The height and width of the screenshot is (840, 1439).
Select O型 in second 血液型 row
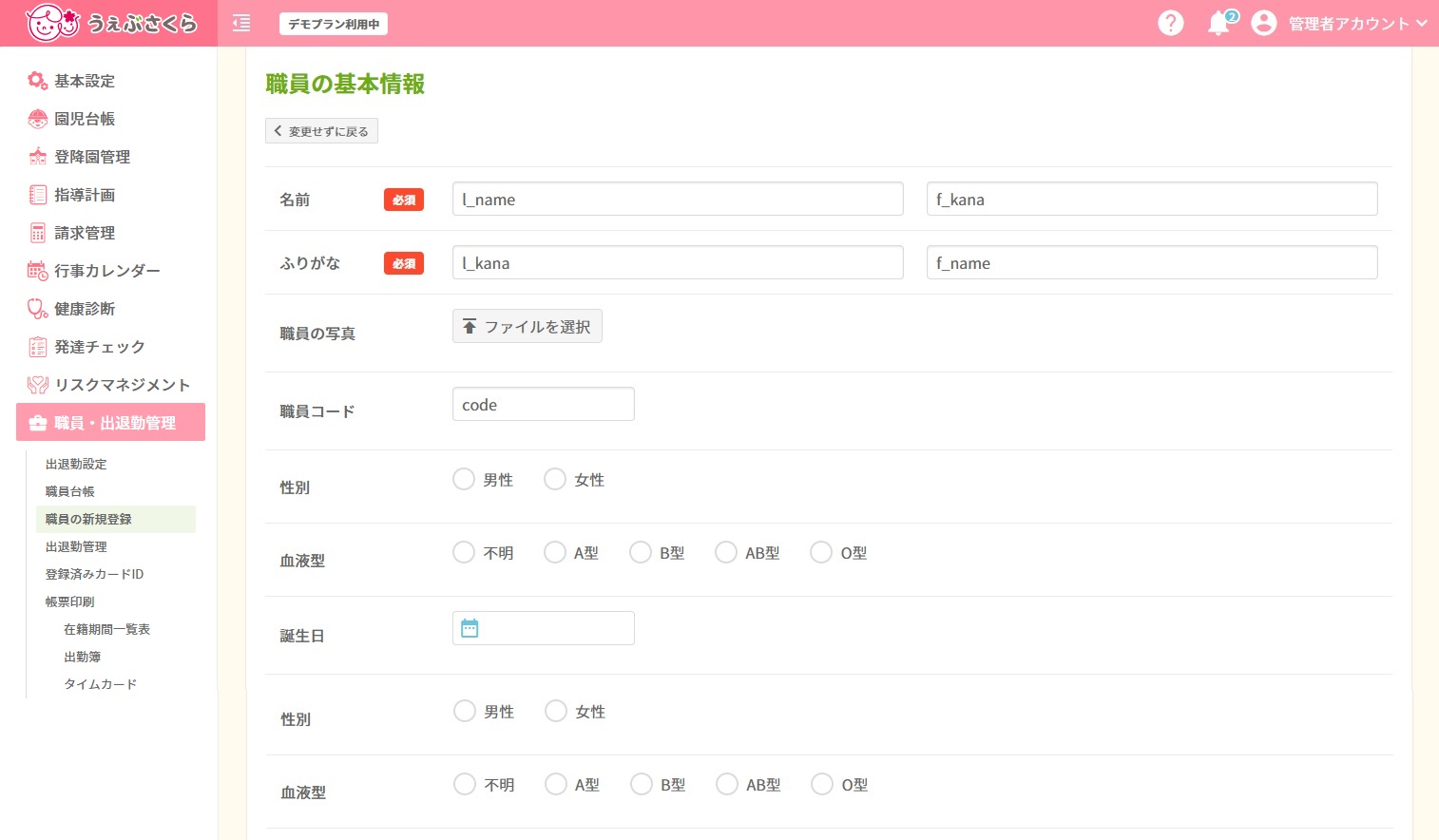pos(822,784)
